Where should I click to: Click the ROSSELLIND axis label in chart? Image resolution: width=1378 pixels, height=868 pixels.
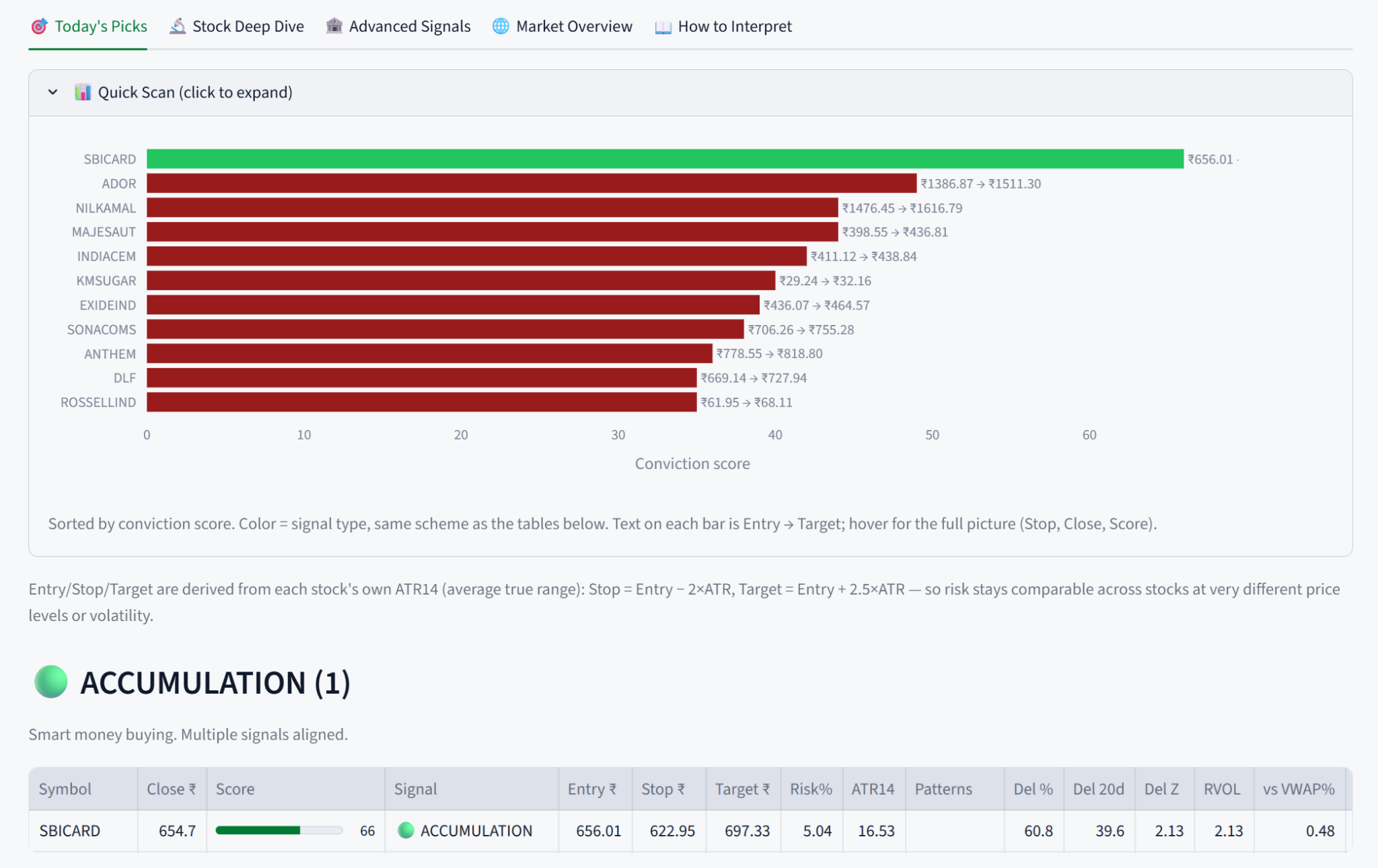click(x=98, y=402)
